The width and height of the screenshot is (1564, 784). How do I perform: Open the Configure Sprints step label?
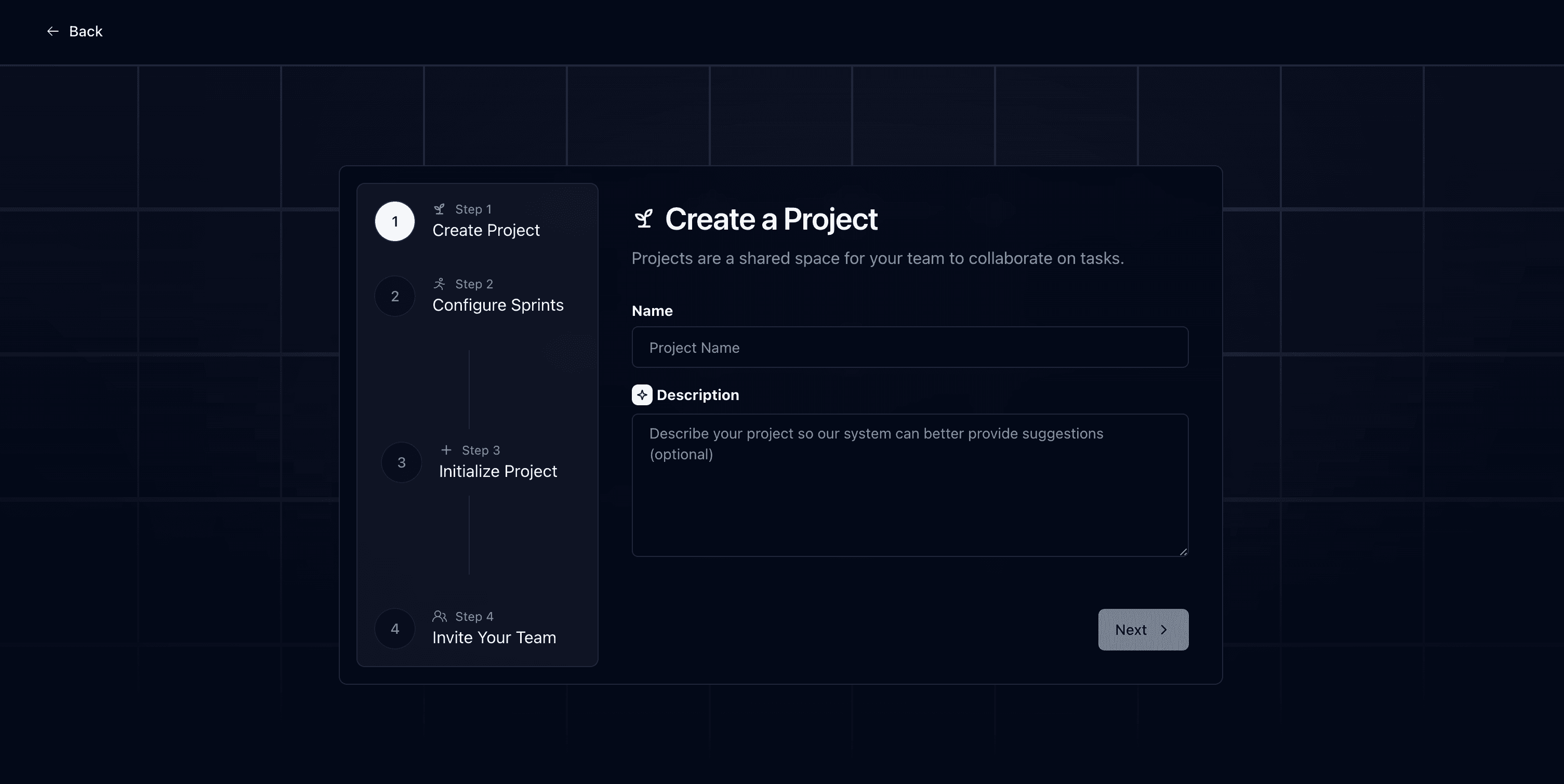click(x=498, y=305)
